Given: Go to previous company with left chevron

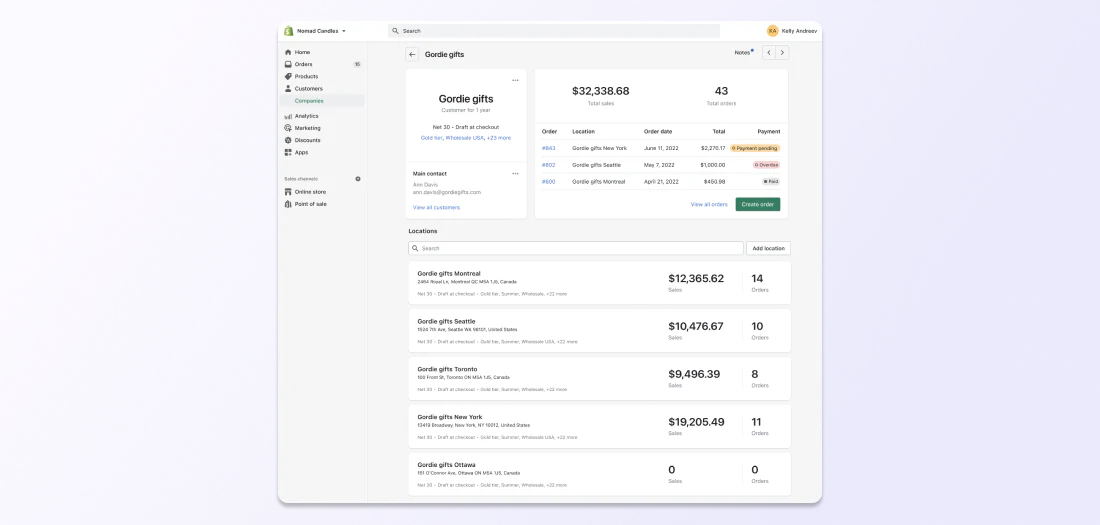Looking at the screenshot, I should tap(769, 53).
